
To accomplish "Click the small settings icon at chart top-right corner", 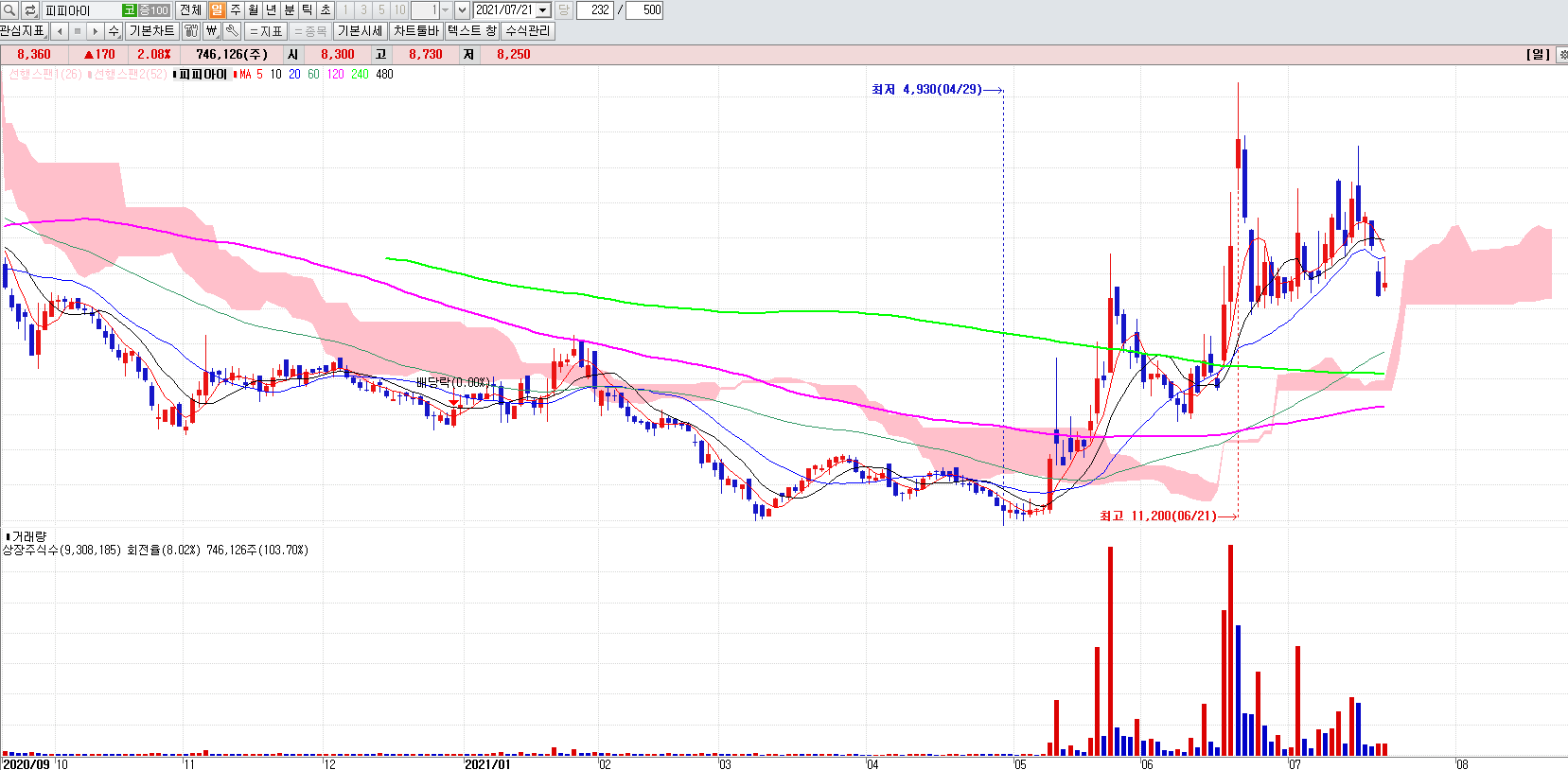I will [1561, 55].
